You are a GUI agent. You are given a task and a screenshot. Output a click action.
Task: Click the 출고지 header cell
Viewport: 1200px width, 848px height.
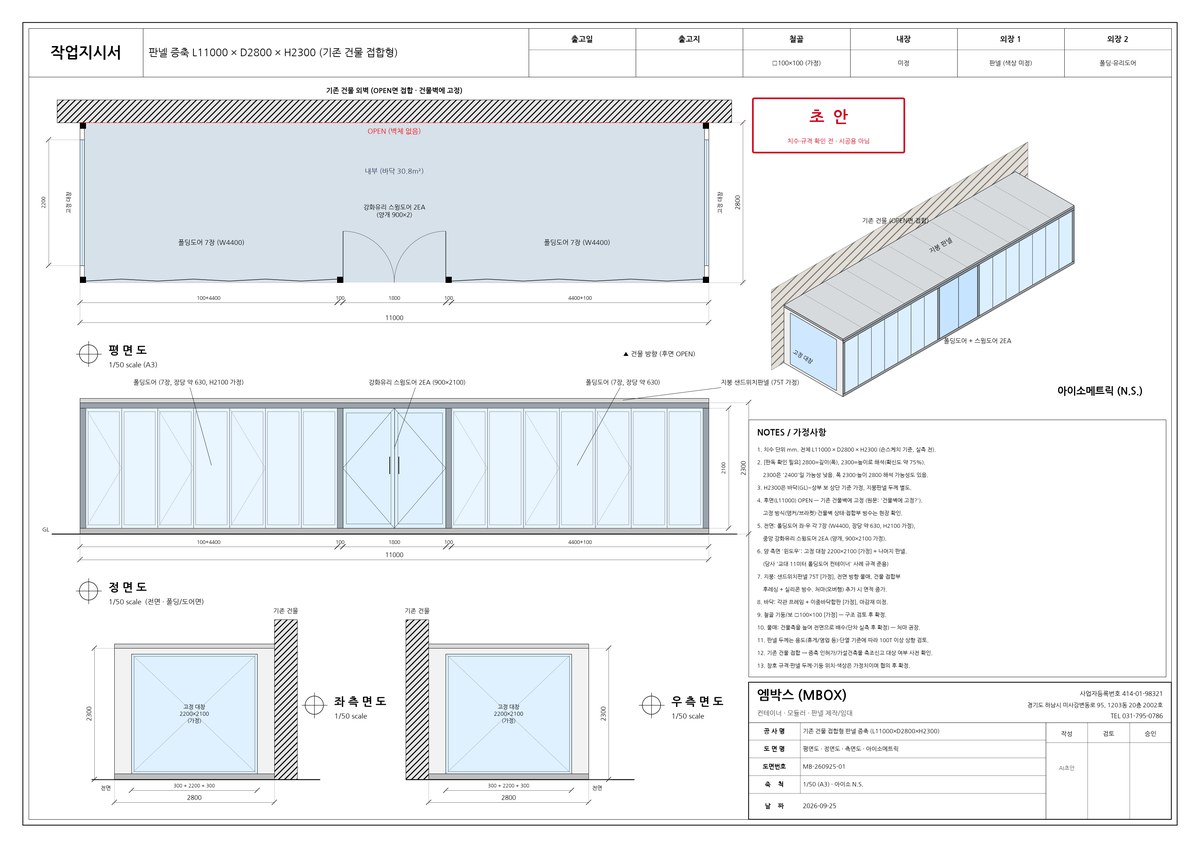coord(689,39)
